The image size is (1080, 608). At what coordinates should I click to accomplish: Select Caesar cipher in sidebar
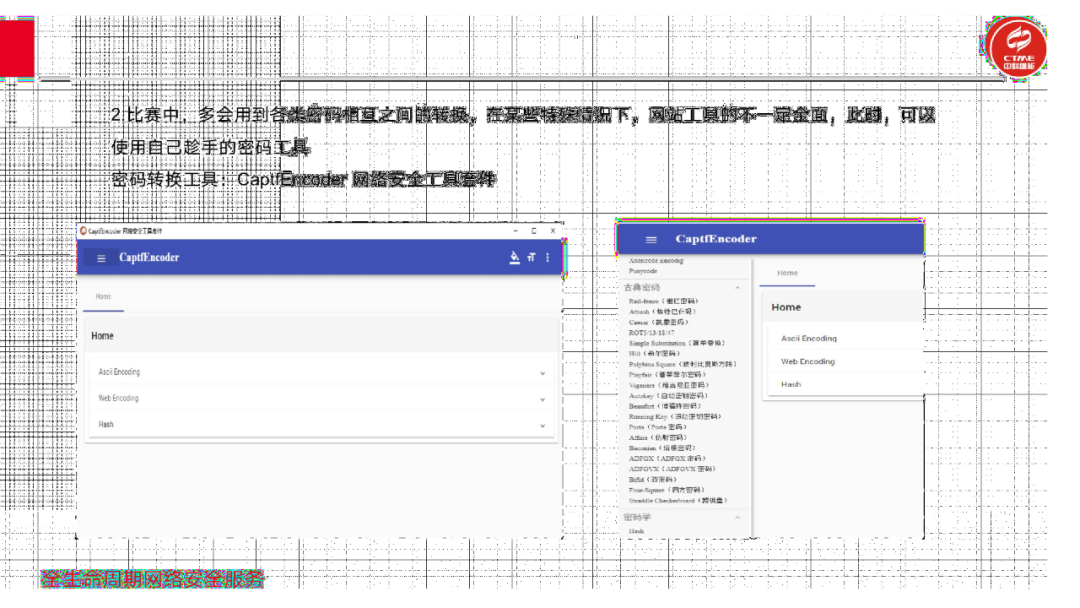pos(658,322)
